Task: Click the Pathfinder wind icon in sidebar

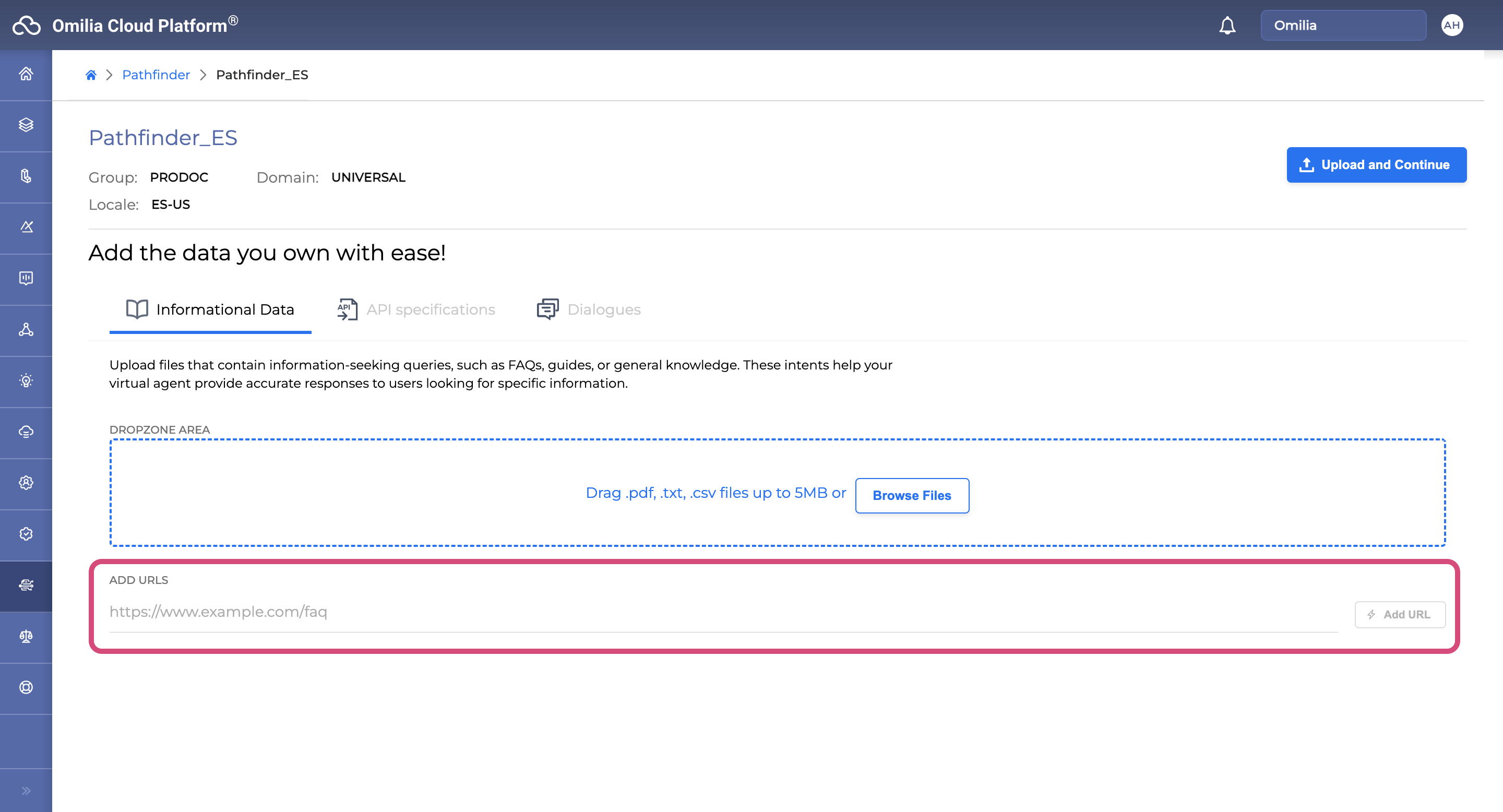Action: pyautogui.click(x=26, y=585)
